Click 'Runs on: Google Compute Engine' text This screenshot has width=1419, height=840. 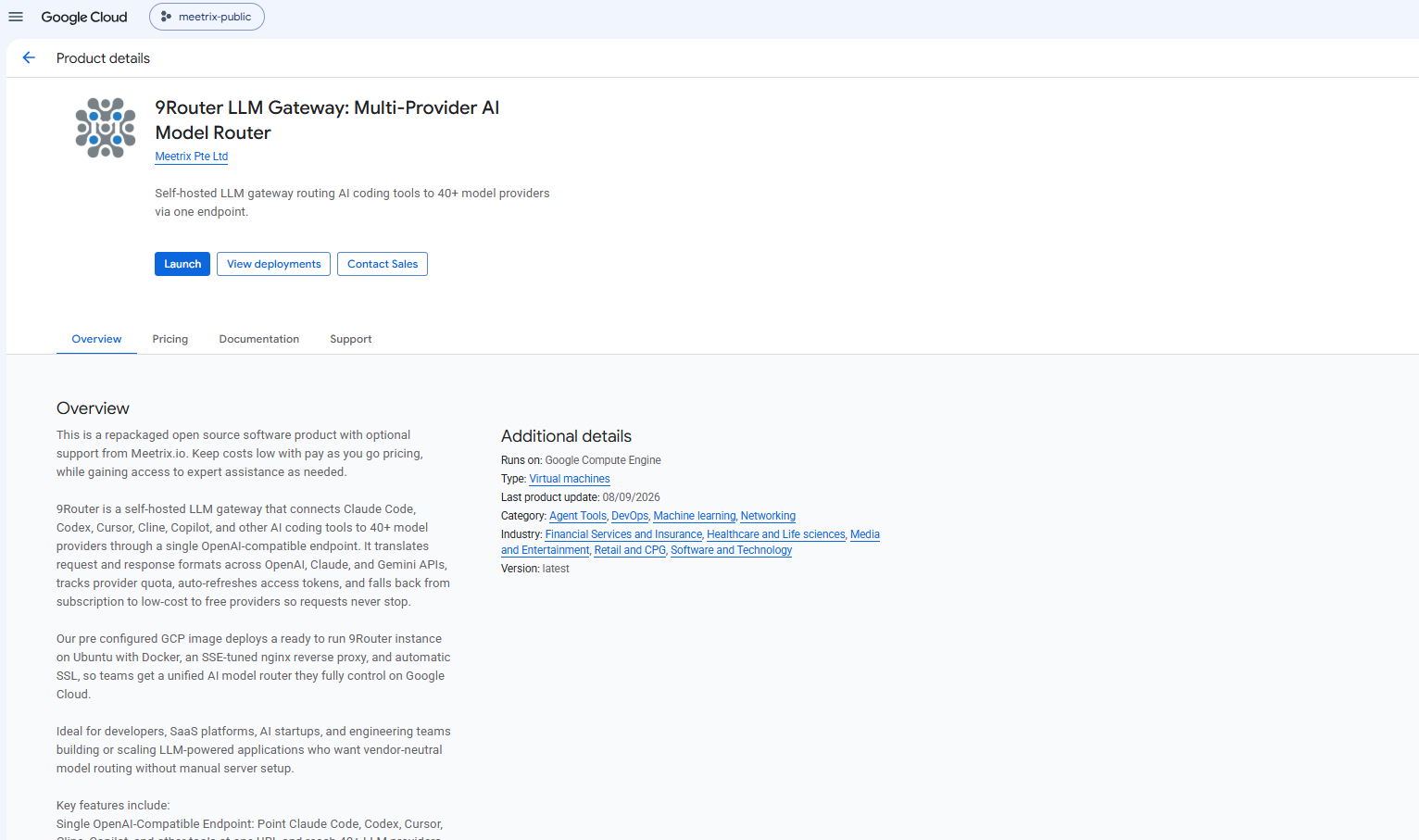click(581, 460)
